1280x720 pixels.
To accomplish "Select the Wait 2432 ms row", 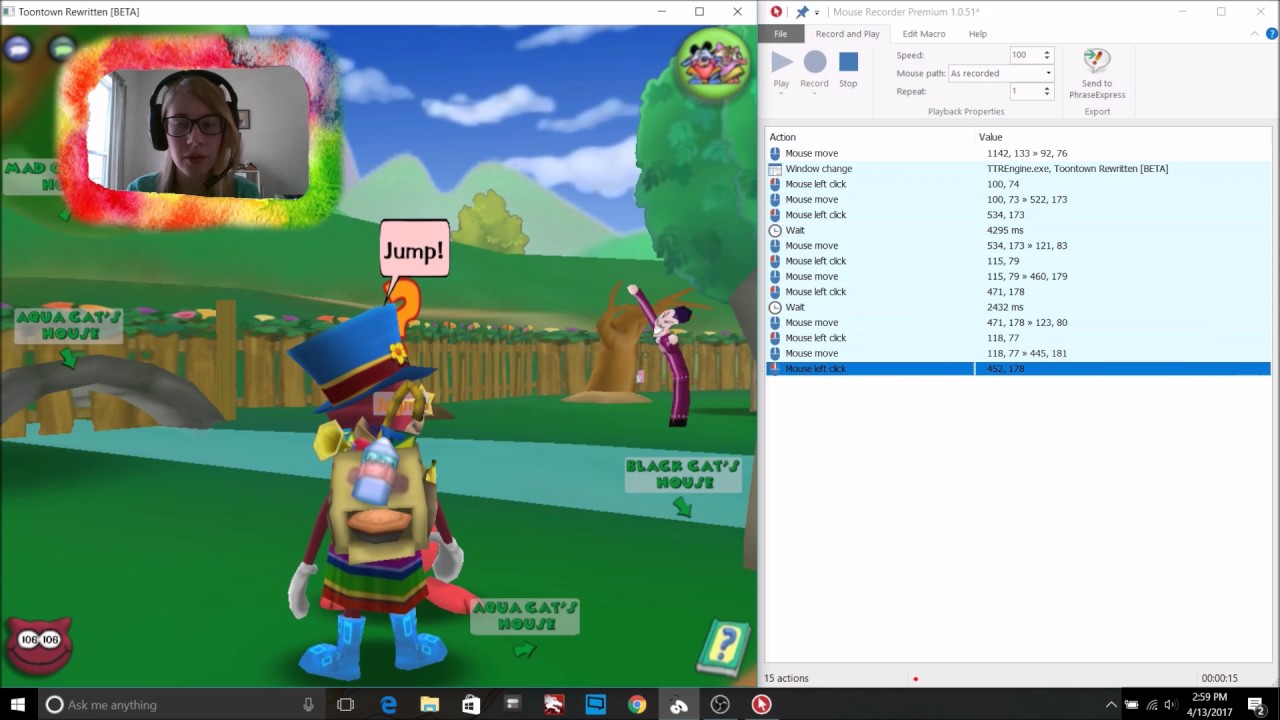I will coord(1018,307).
